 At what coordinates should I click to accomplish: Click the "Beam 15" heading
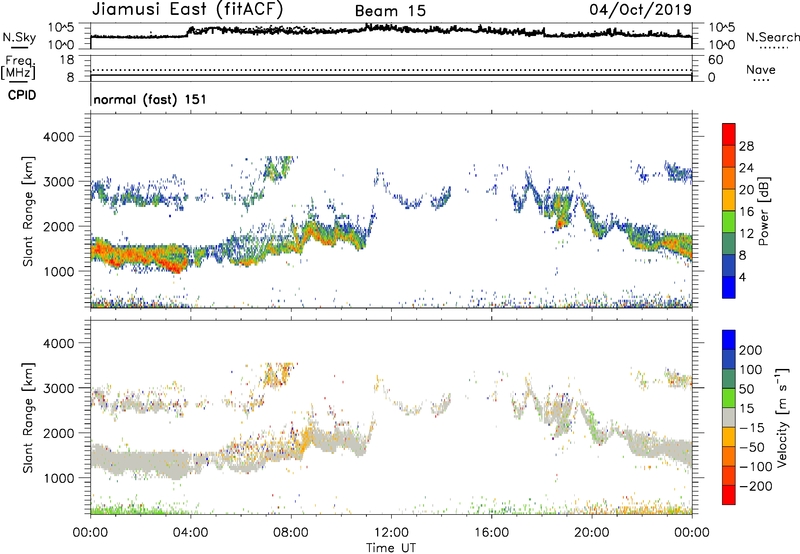390,11
